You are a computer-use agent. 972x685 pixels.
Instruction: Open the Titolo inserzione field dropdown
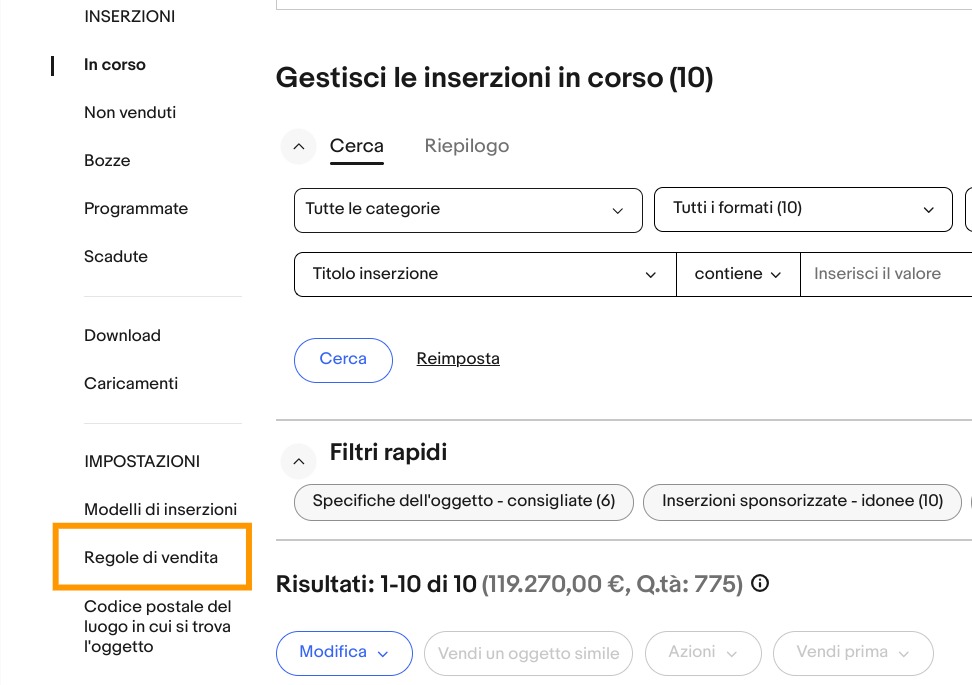(x=485, y=274)
